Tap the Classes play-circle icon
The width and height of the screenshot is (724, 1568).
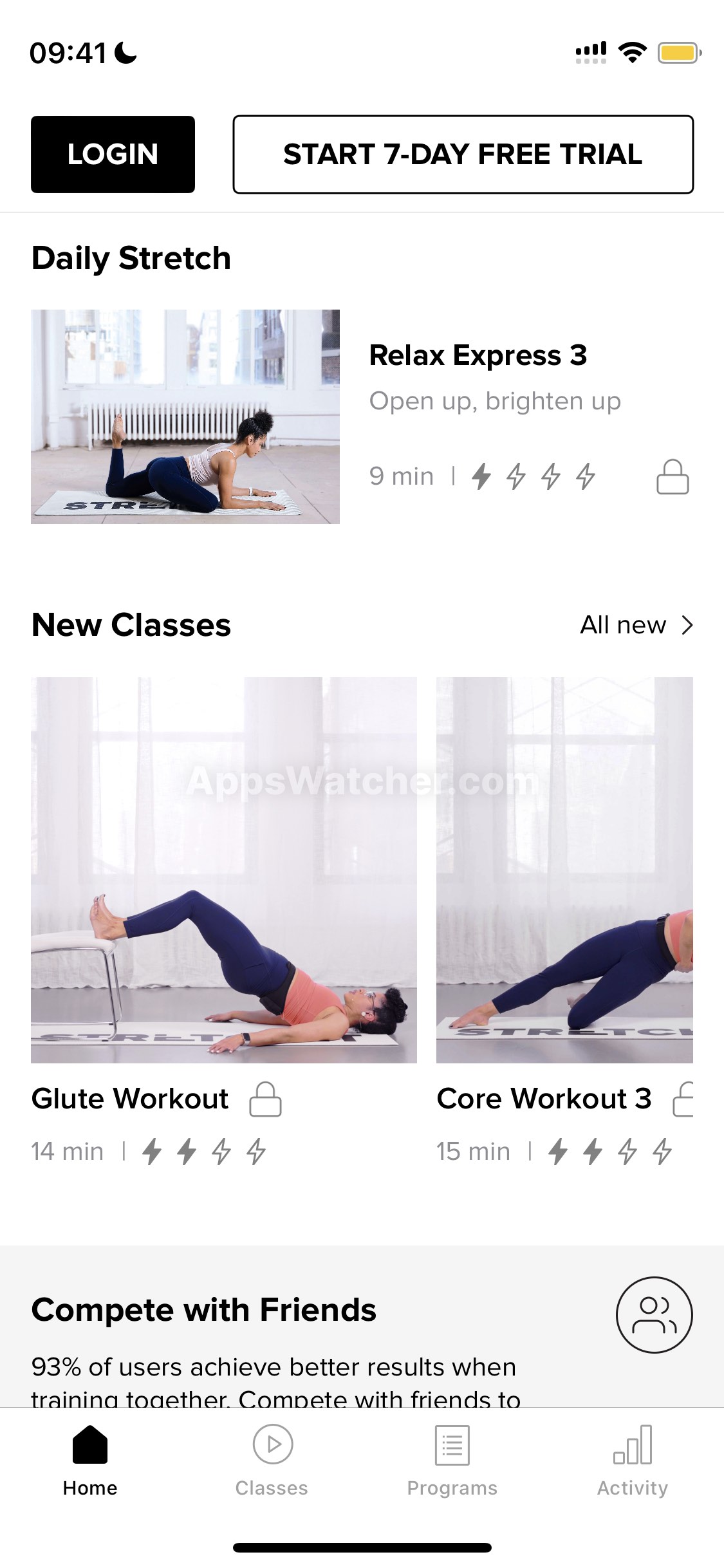coord(273,1444)
